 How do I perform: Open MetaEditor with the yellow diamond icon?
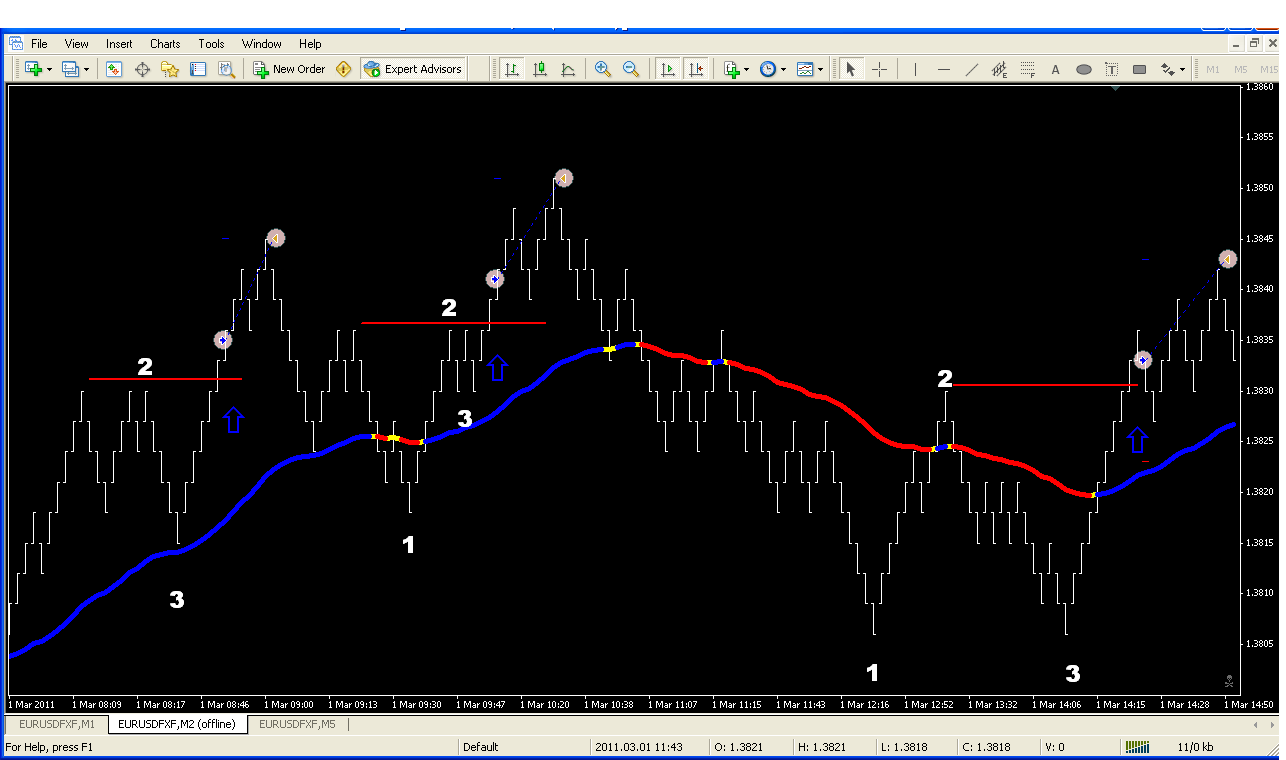coord(344,69)
